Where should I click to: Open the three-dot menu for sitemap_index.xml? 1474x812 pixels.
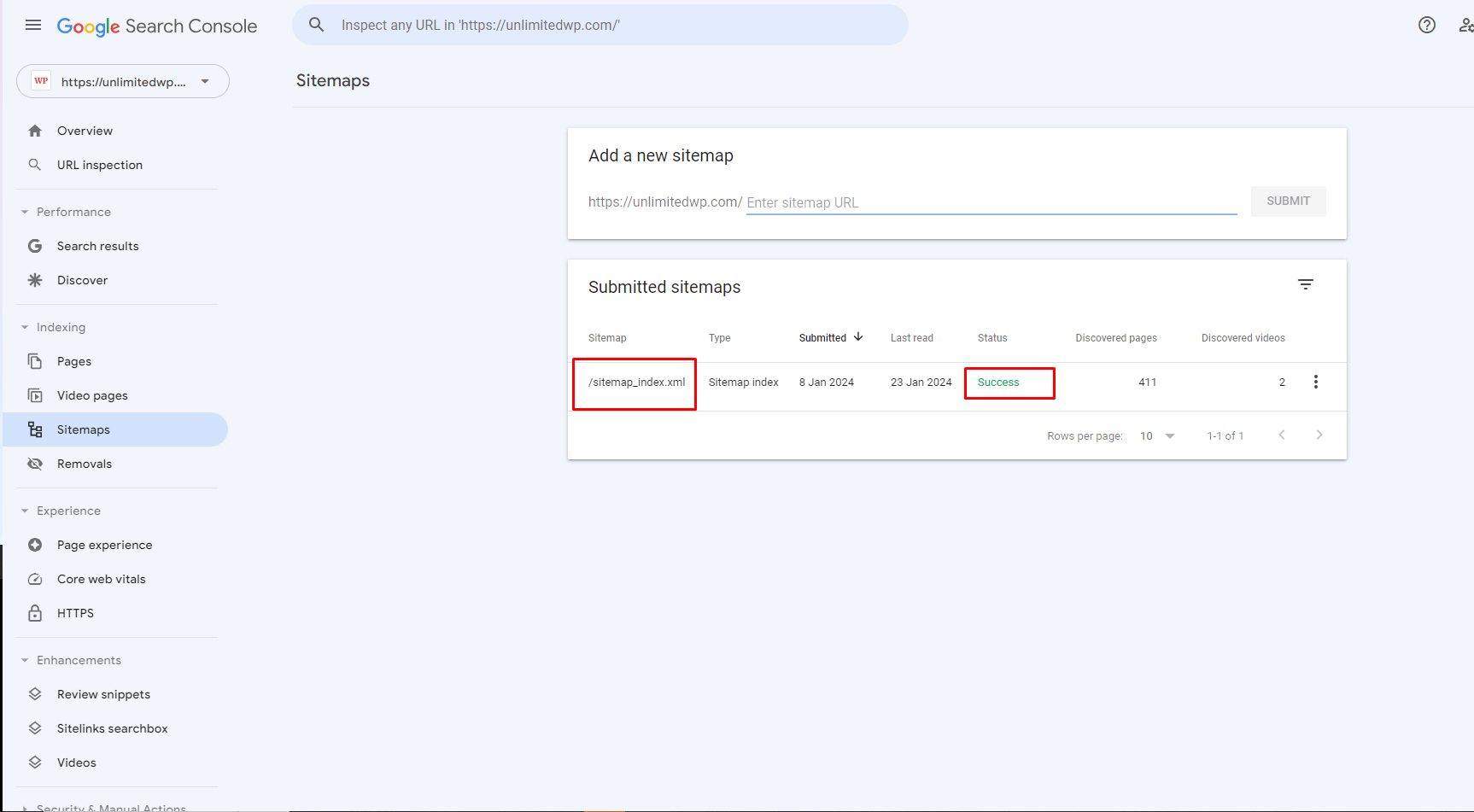point(1316,382)
